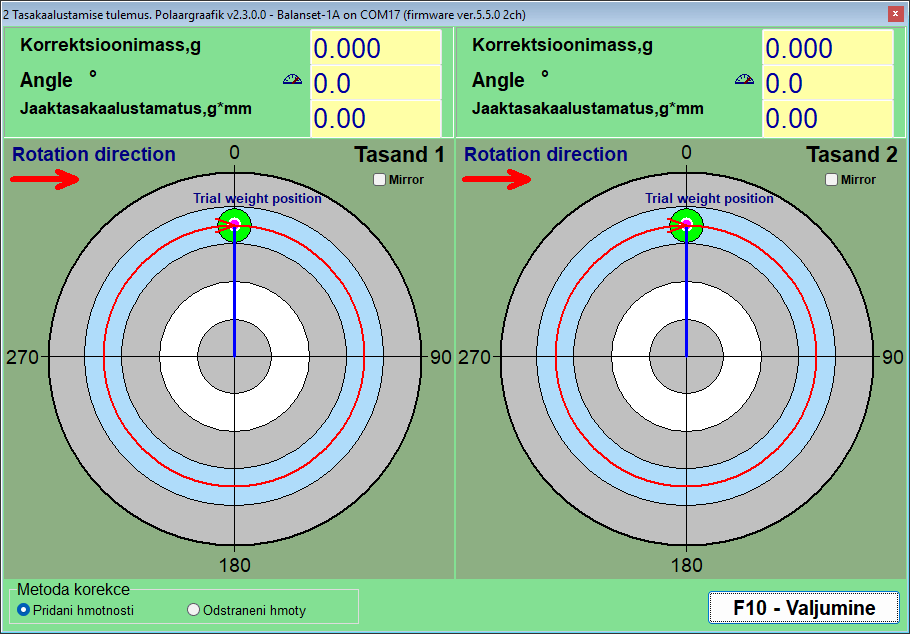This screenshot has height=634, width=910.
Task: Click the Metoda korekce group label
Action: pos(73,589)
